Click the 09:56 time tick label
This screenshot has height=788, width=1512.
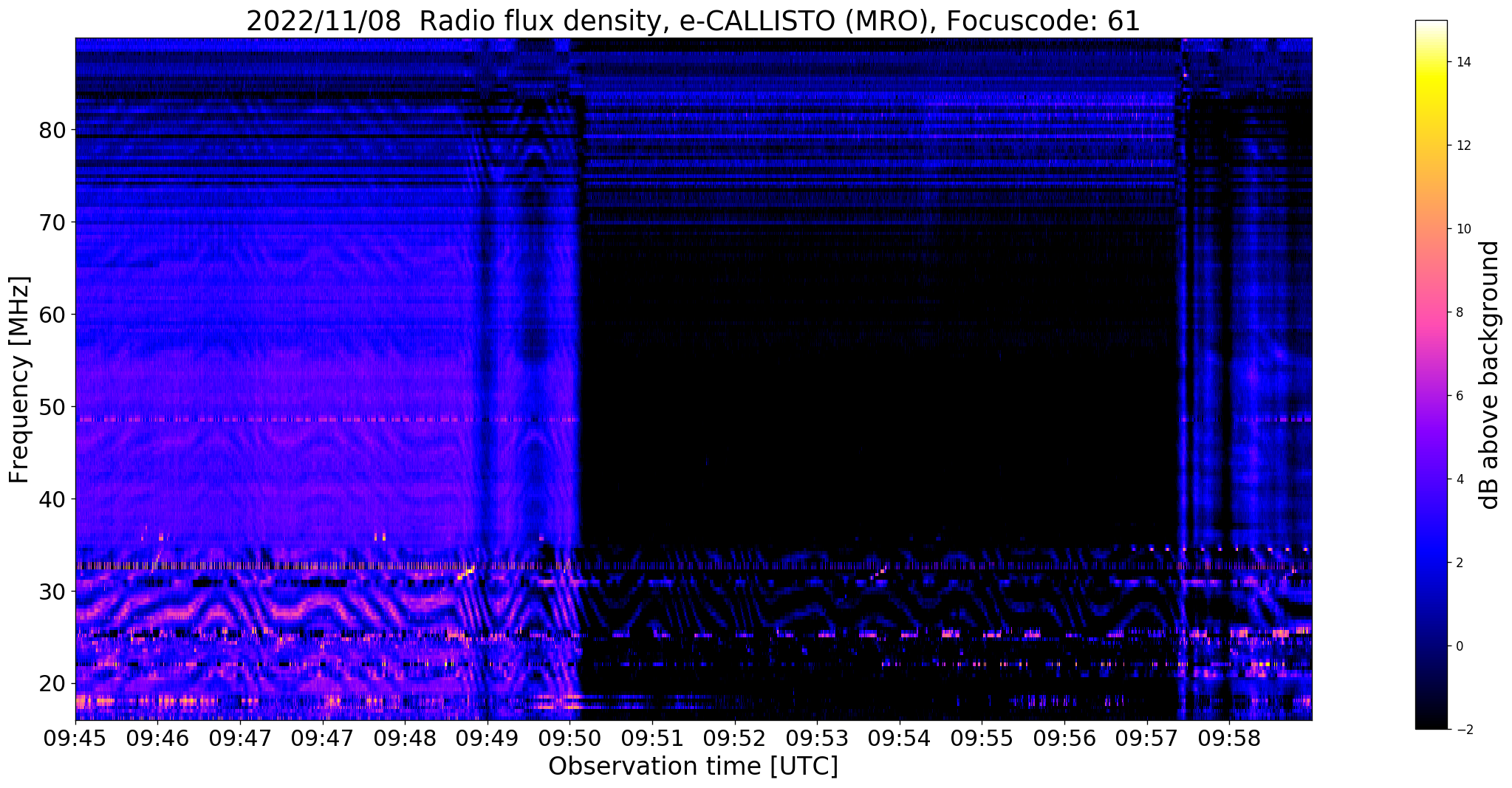[1064, 738]
